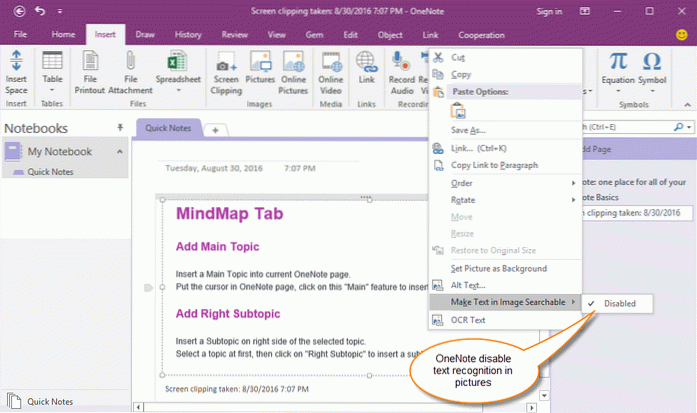Click the Record Audio microphone icon
This screenshot has width=697, height=413.
click(x=401, y=61)
